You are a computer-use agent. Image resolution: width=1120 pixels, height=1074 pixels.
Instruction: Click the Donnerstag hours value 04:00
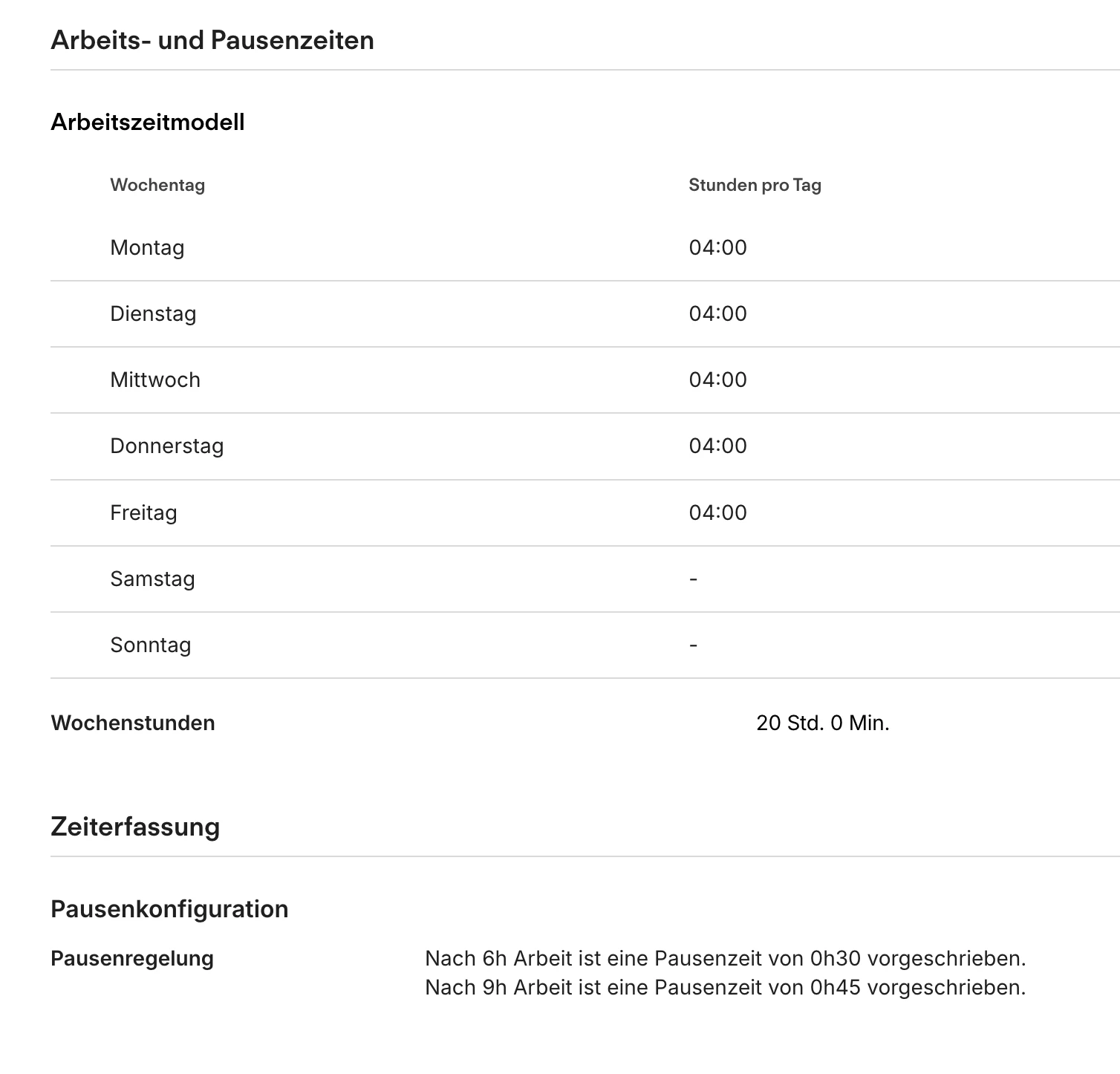[717, 446]
